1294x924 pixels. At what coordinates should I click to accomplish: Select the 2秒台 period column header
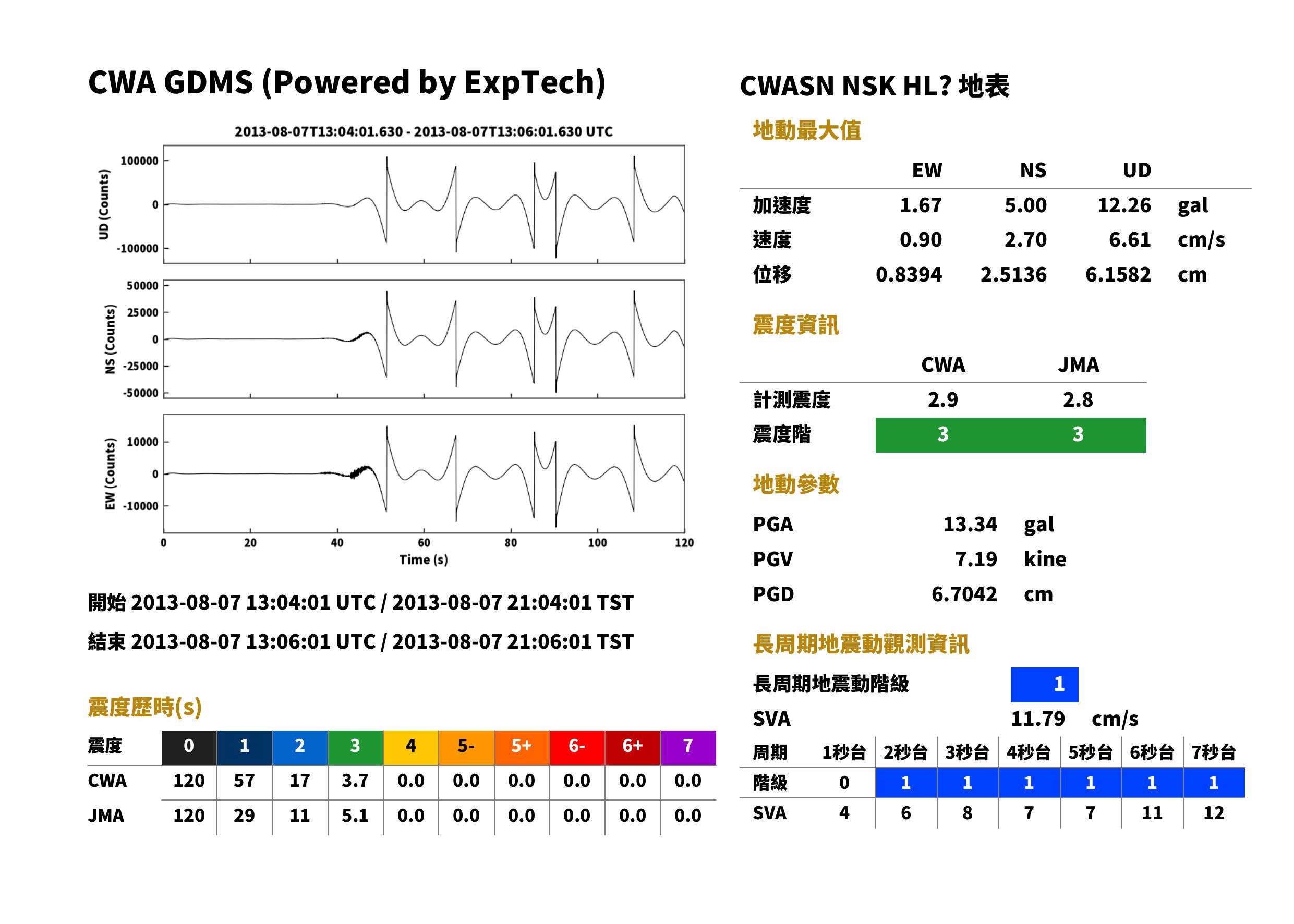click(905, 752)
